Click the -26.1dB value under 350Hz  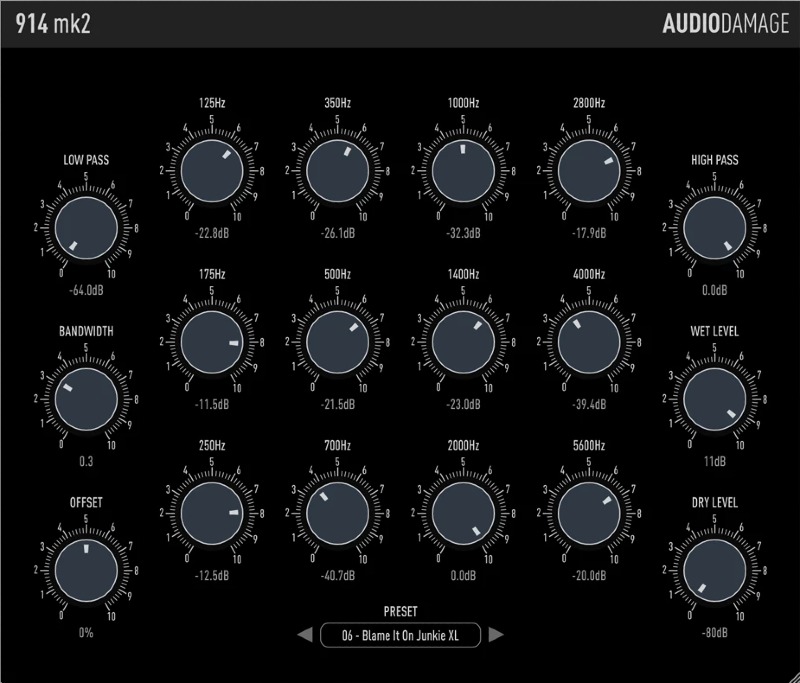point(337,233)
